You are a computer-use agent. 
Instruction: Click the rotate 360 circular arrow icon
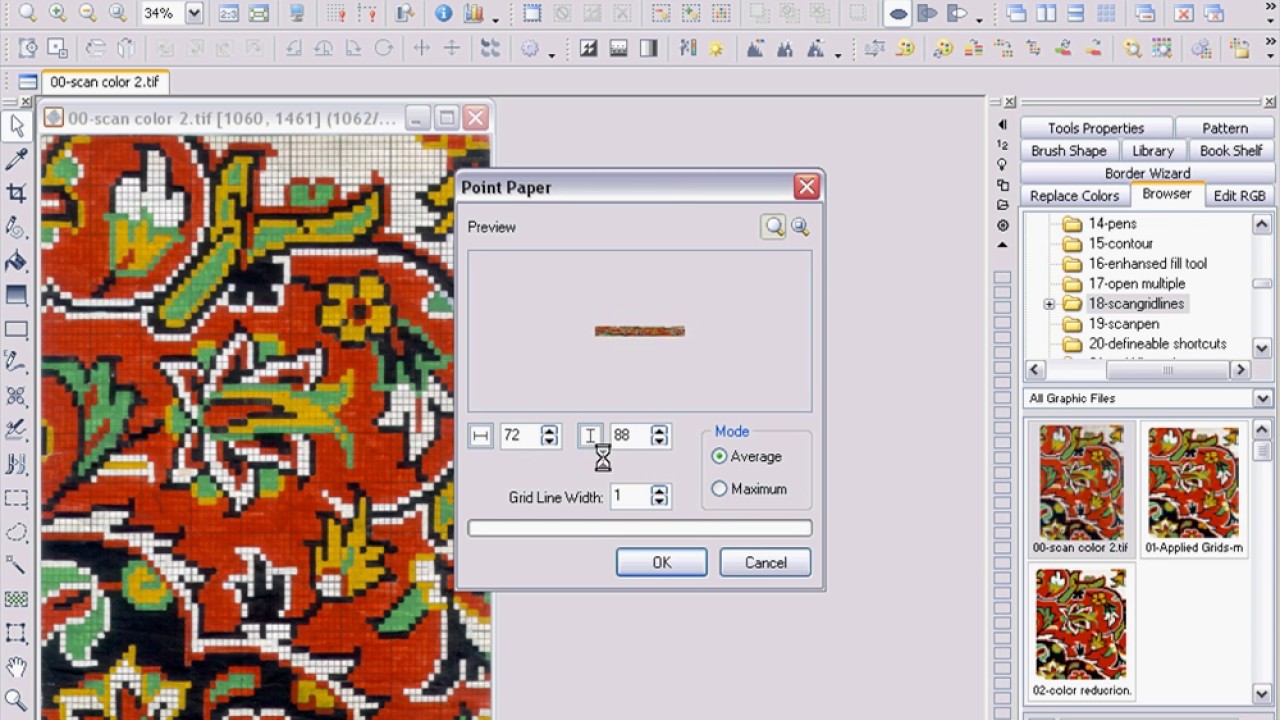point(383,48)
